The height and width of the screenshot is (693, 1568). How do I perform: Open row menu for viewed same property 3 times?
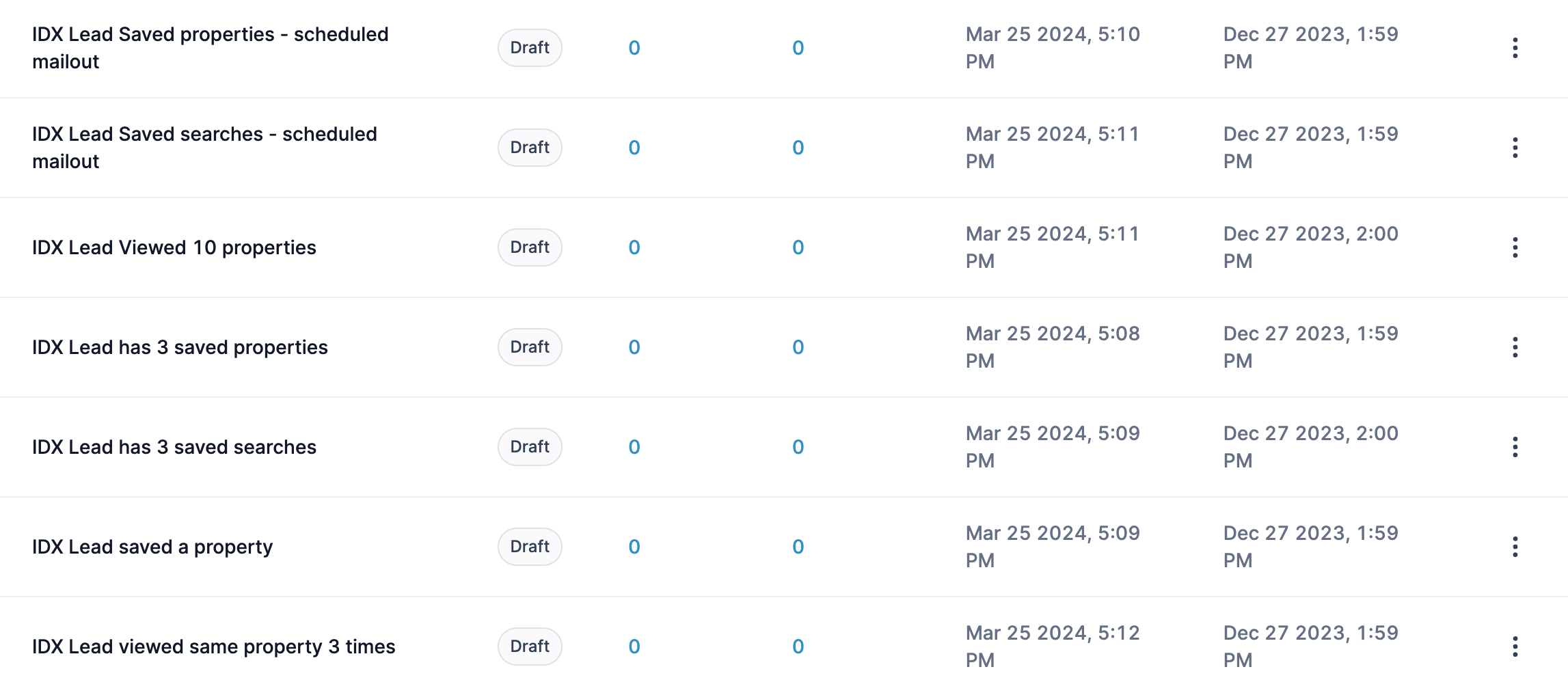1515,647
